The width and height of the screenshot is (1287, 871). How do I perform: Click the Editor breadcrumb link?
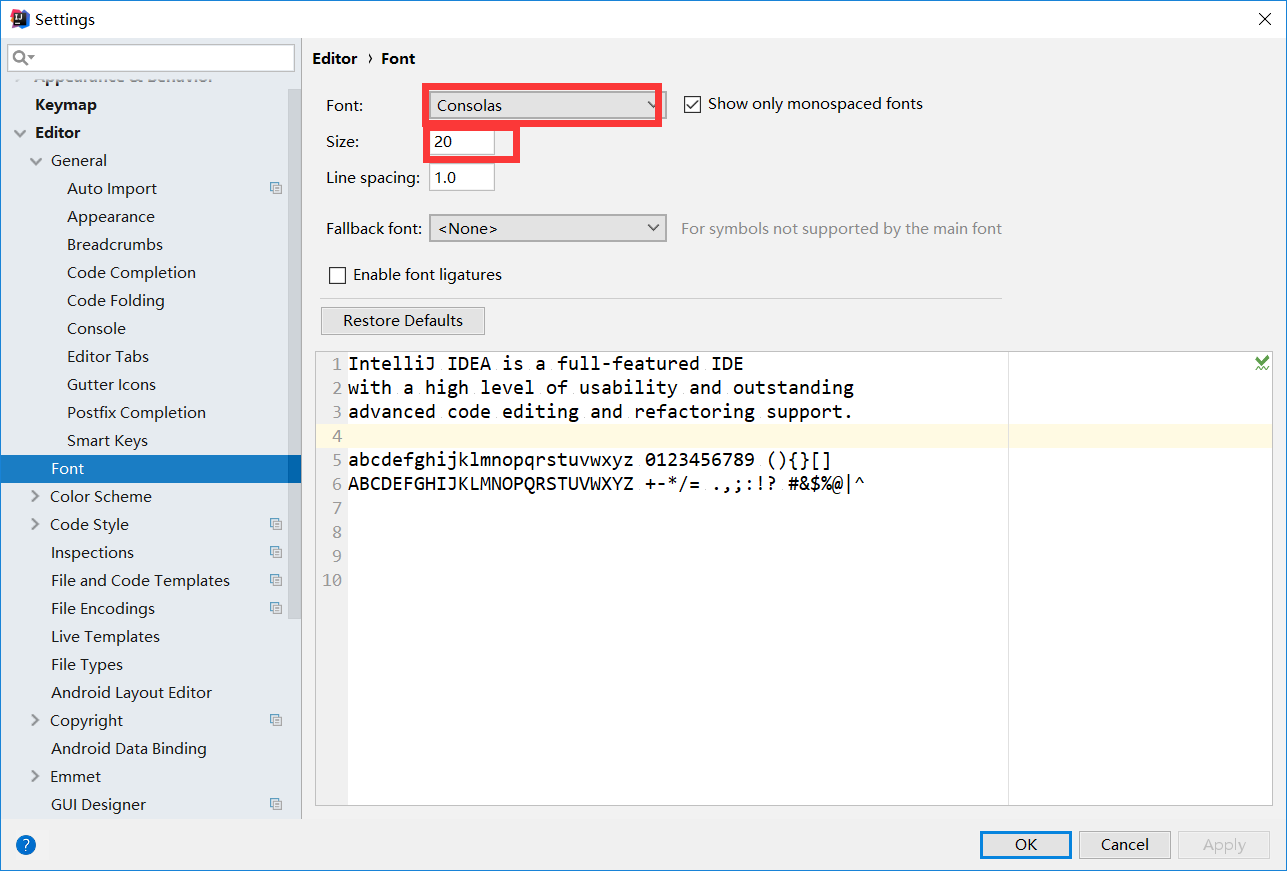(335, 59)
